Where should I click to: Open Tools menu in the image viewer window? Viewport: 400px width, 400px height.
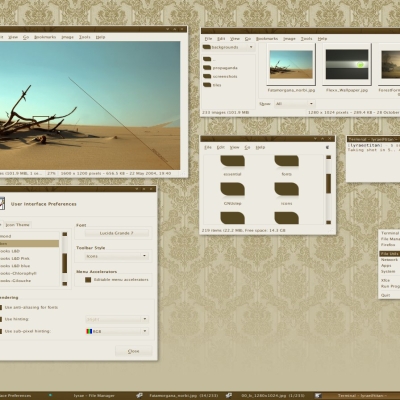pyautogui.click(x=85, y=37)
